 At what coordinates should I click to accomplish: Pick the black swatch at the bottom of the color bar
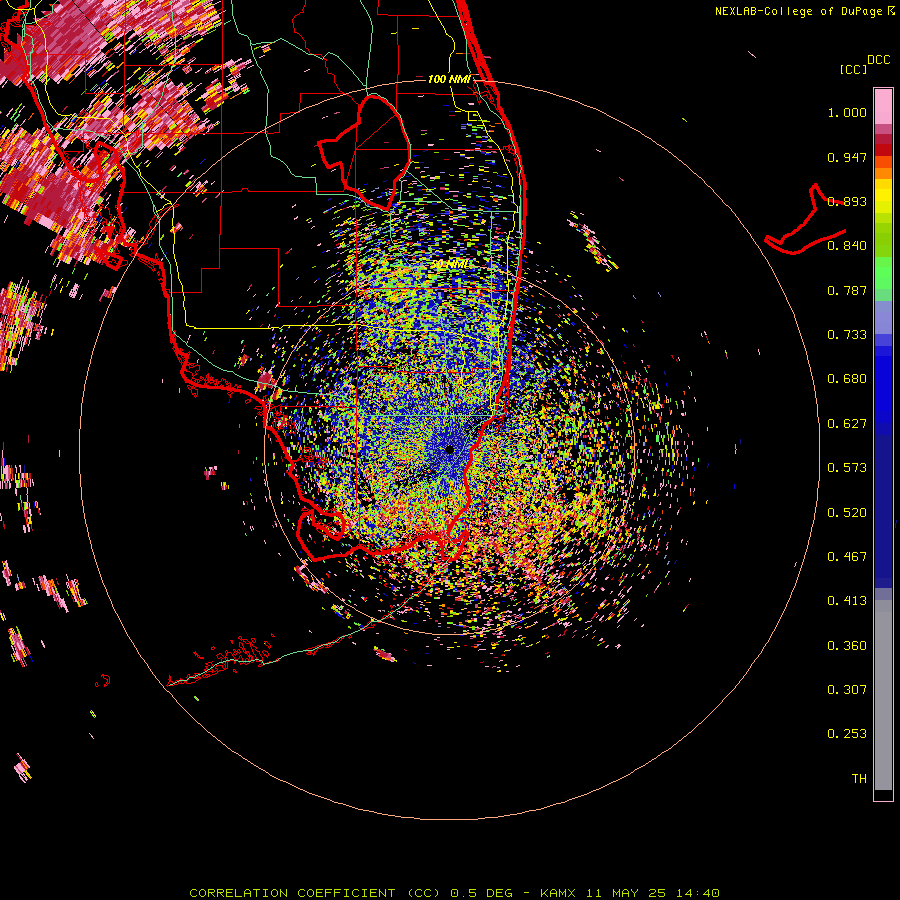(883, 794)
